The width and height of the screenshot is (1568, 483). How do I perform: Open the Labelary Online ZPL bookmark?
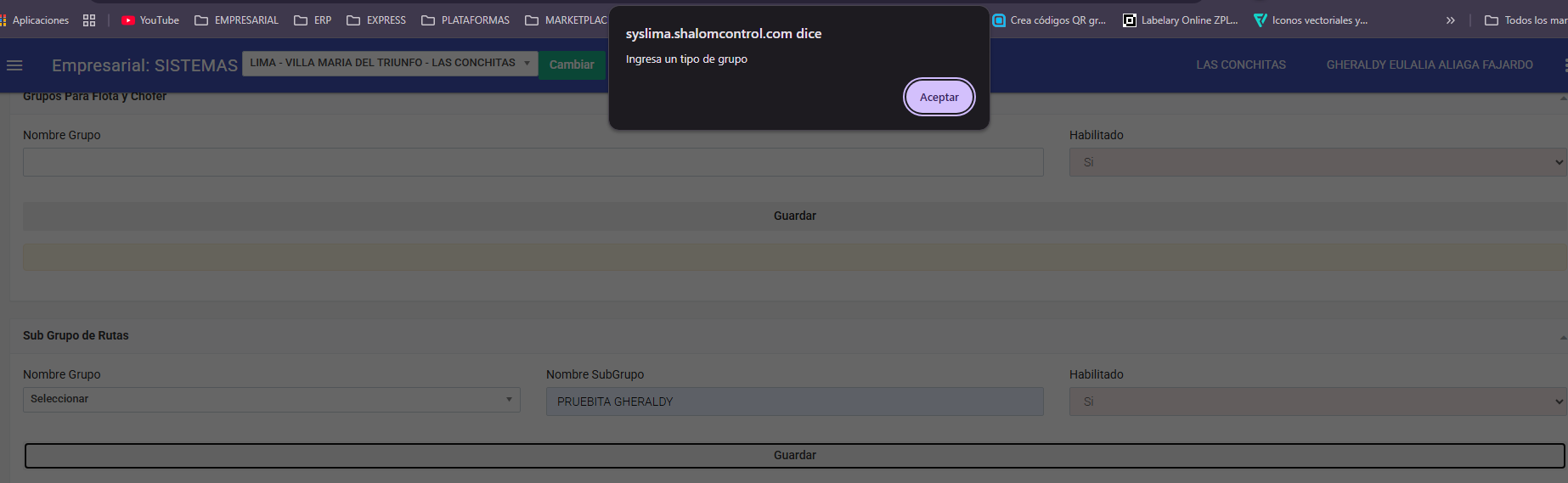(x=1181, y=20)
